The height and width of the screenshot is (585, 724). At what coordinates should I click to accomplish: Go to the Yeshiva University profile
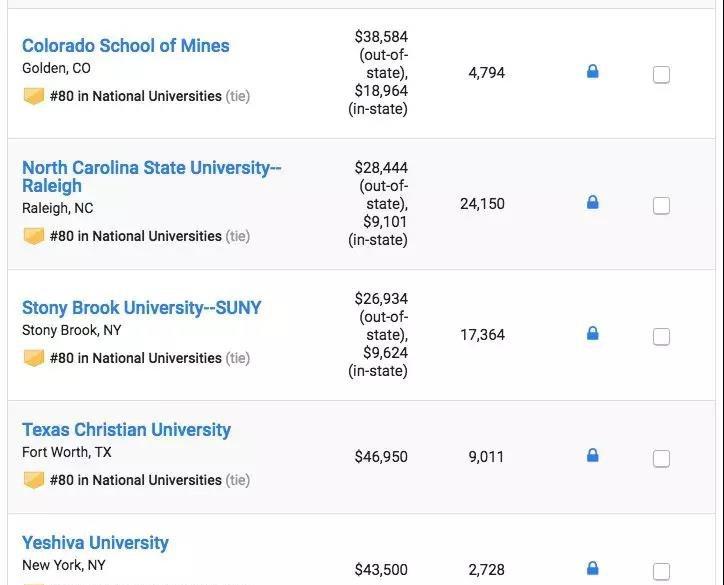pos(95,543)
